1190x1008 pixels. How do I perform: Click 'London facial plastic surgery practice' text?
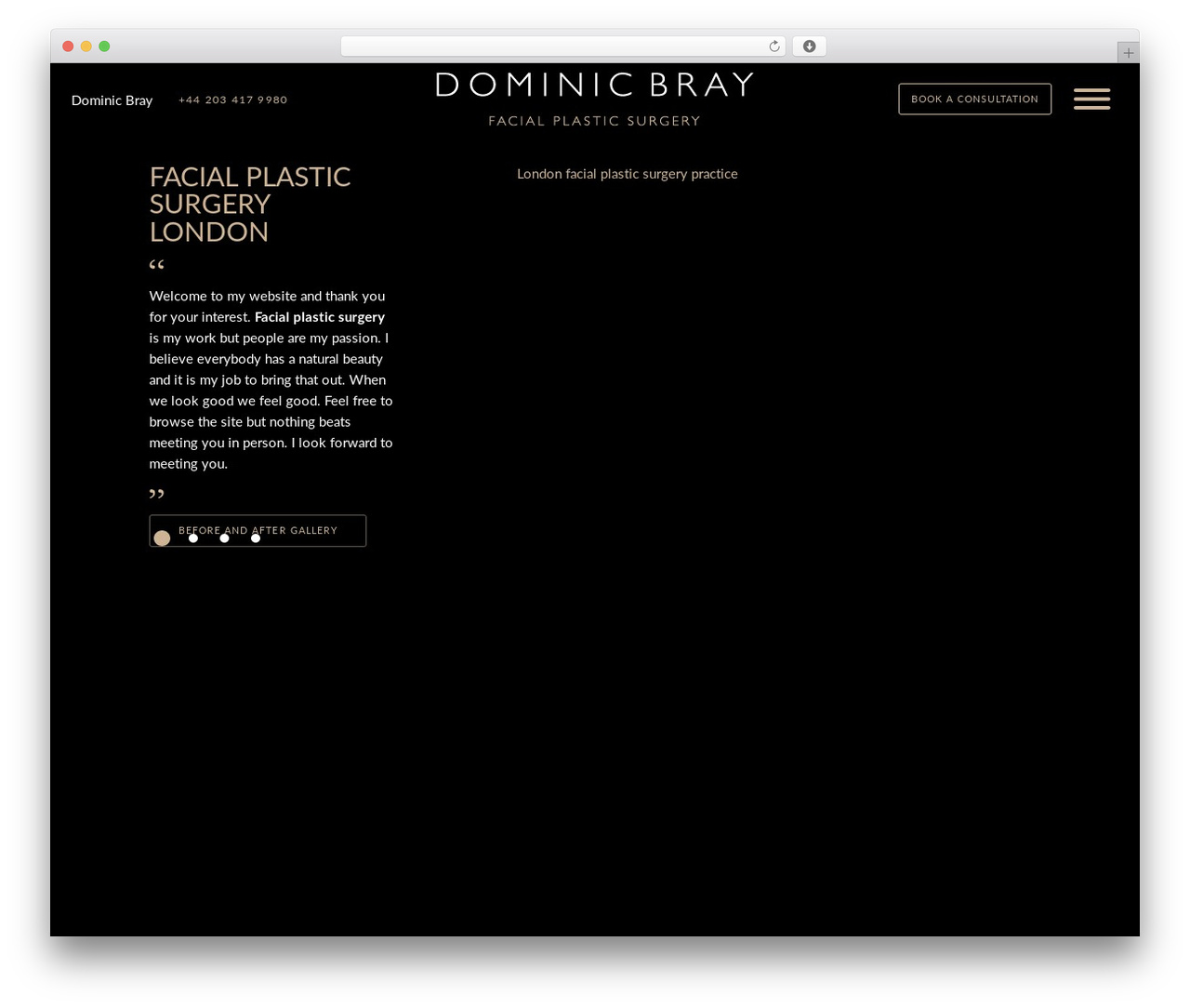(628, 174)
